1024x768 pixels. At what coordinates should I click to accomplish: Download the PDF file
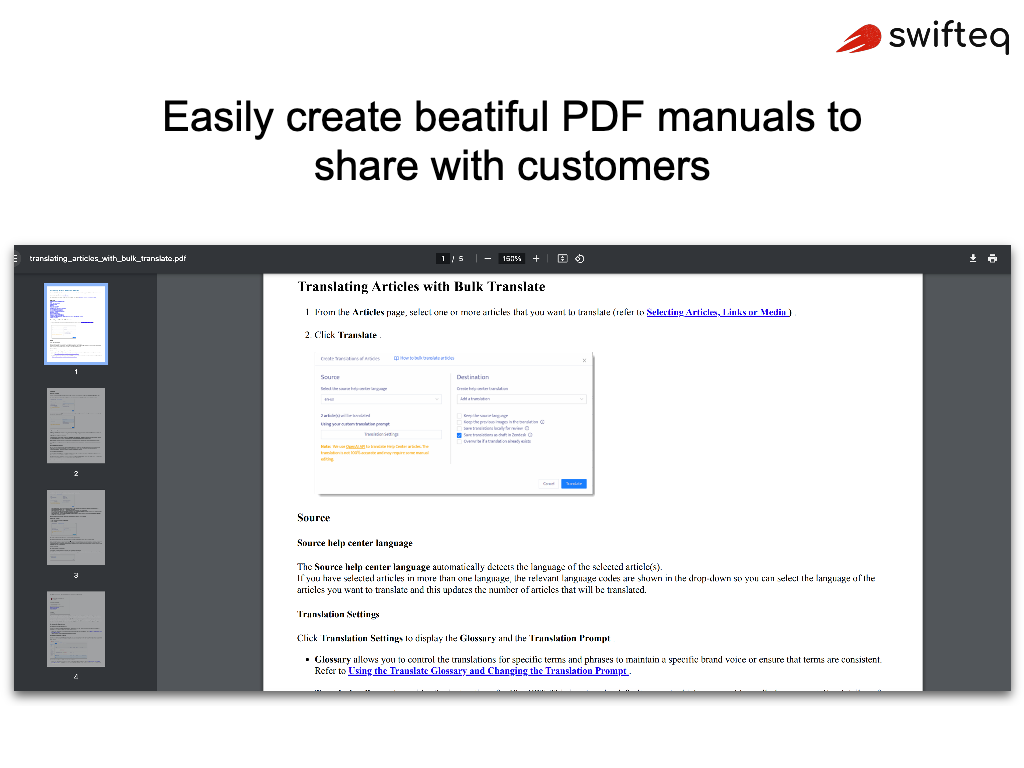(972, 258)
